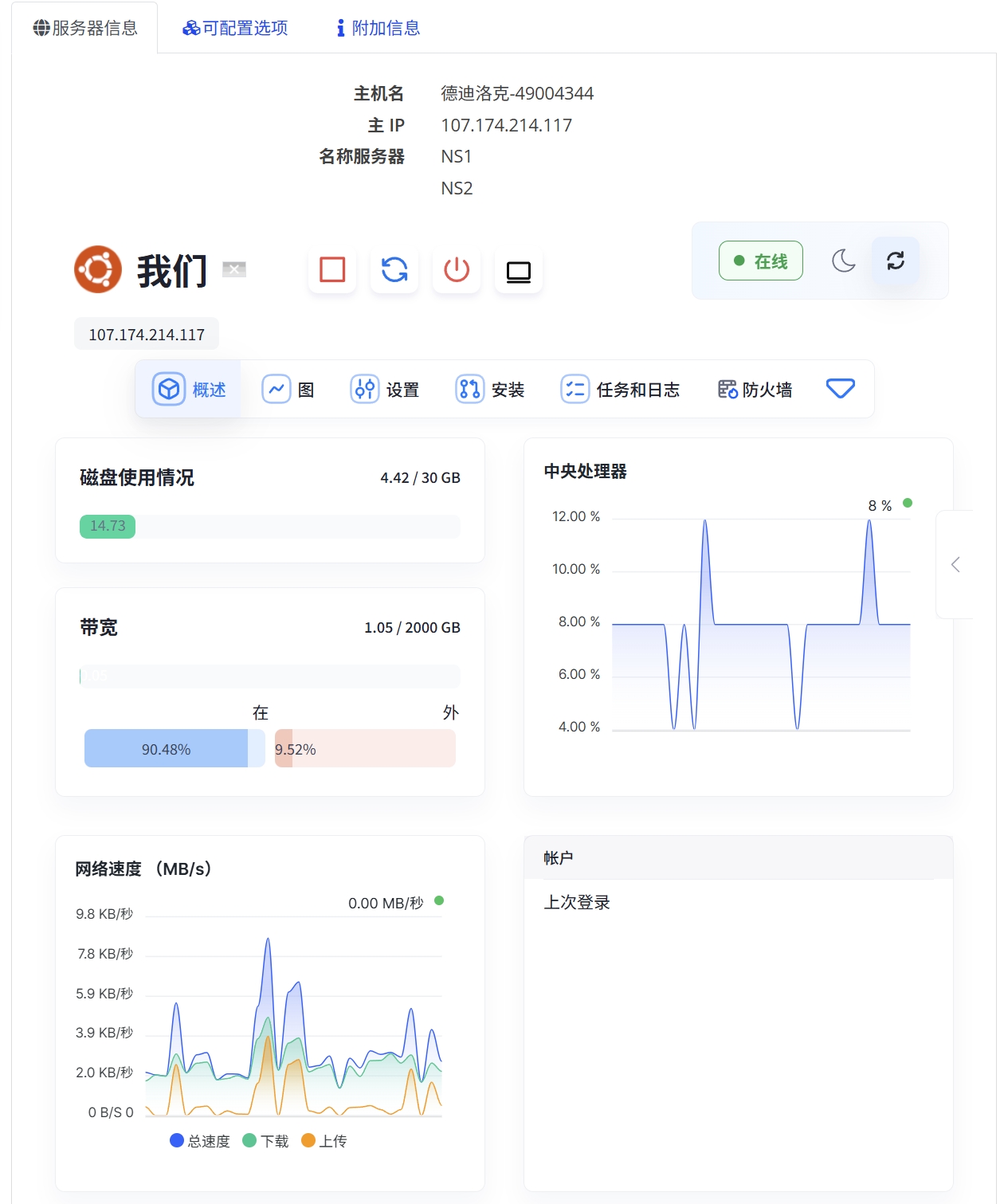Viewport: 1004px width, 1204px height.
Task: Open the VNC console laptop icon
Action: [519, 272]
